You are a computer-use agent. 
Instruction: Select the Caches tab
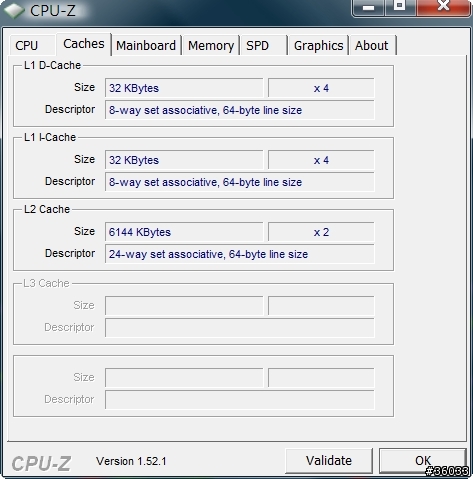[84, 44]
